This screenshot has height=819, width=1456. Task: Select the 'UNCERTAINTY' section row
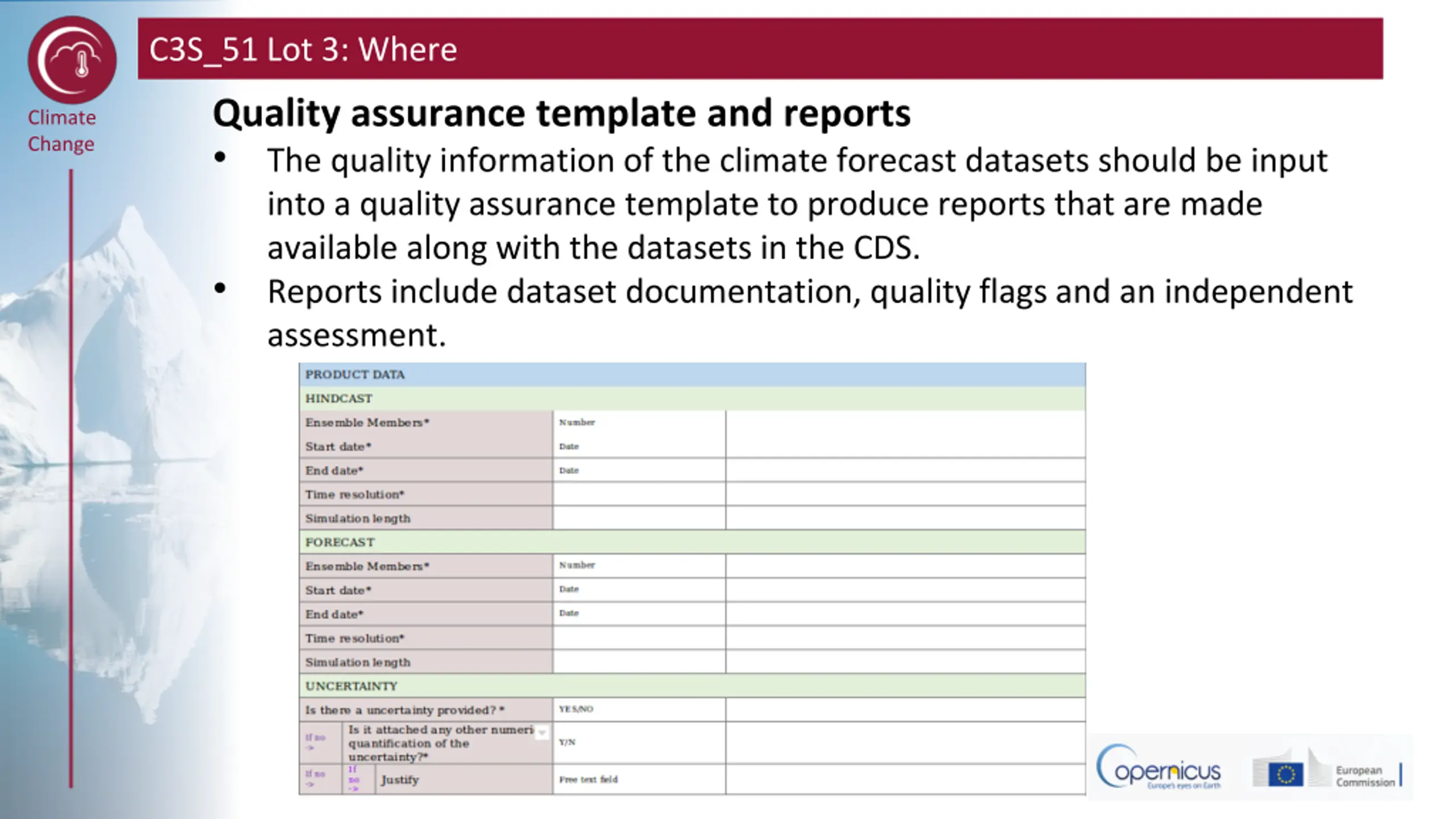[692, 686]
